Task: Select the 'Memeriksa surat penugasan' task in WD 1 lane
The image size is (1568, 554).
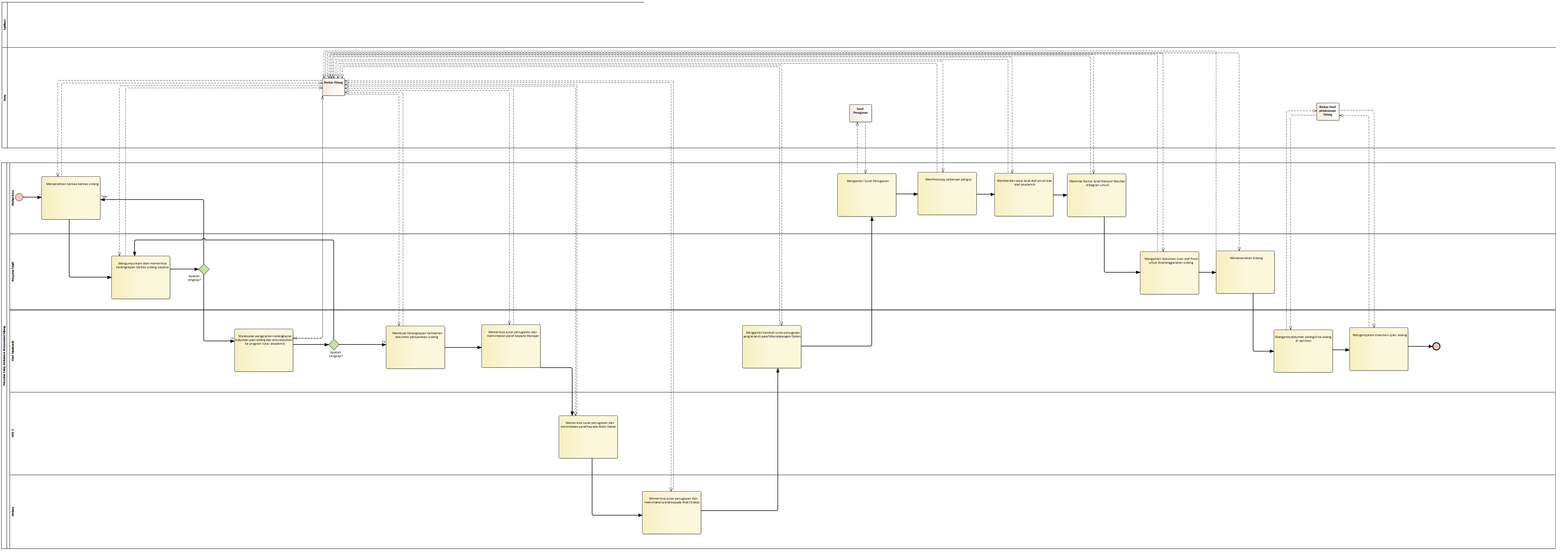Action: (588, 437)
